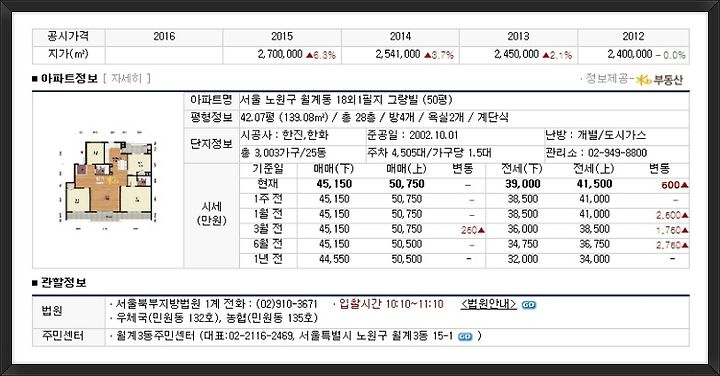Click the 1년 전 전세(下) price 32,000
Screen dimensions: 720x376
[x=523, y=259]
